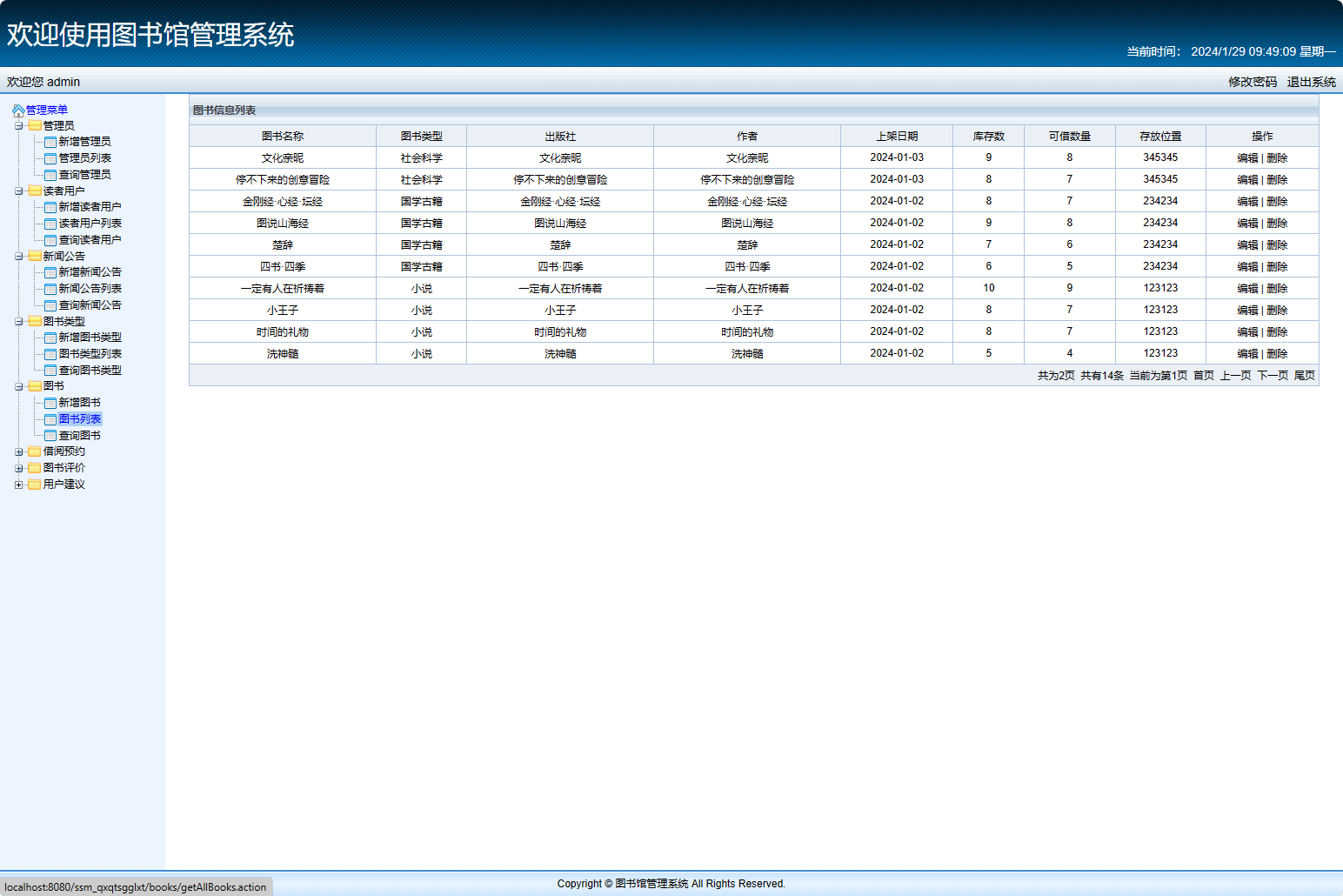Edit the 一定有人在祈祷着 book row
The image size is (1343, 896).
point(1248,289)
